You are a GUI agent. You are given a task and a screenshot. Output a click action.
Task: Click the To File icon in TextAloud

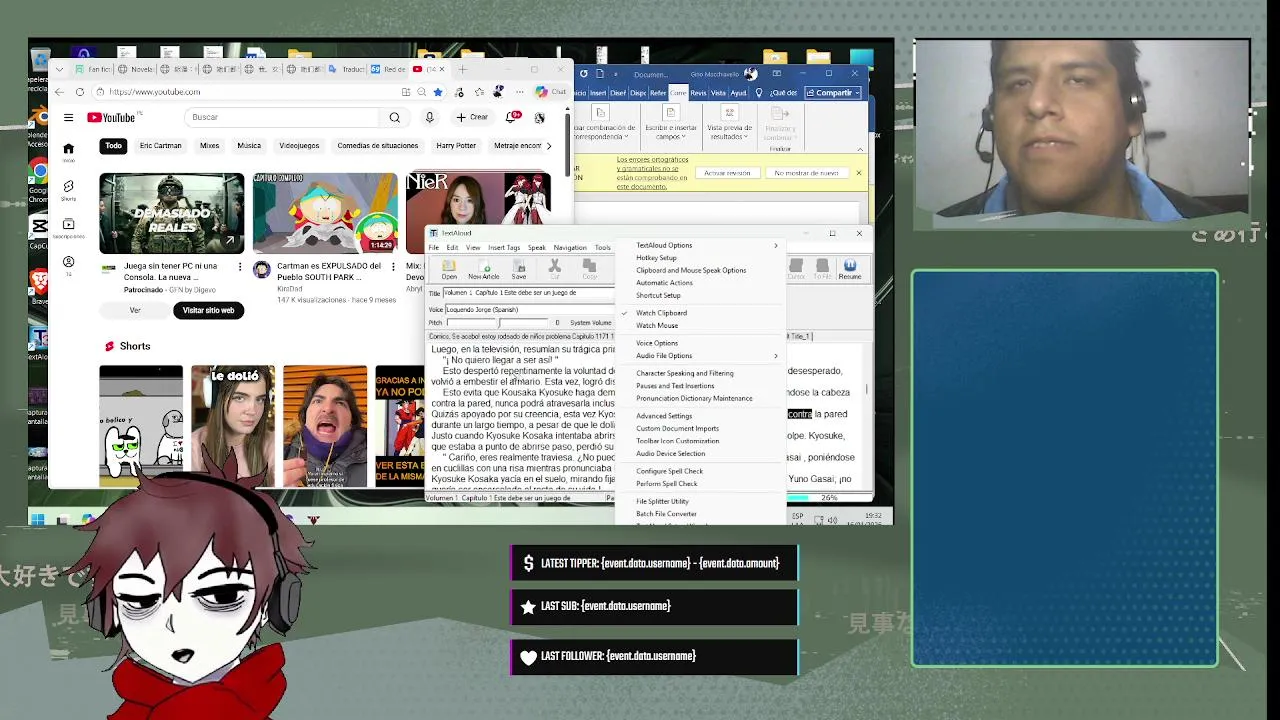822,269
